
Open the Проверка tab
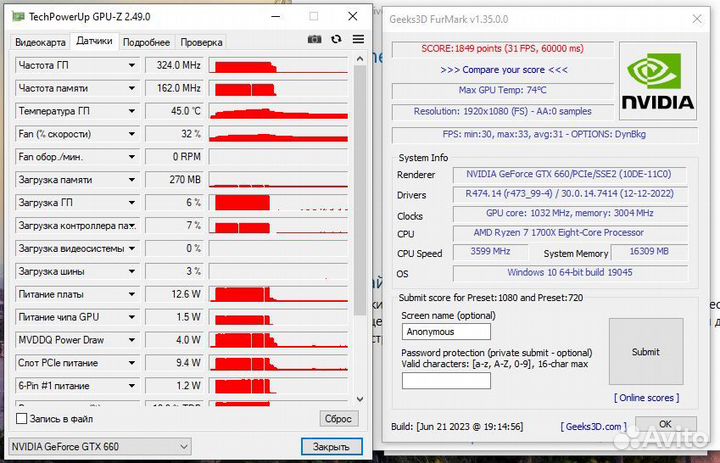[201, 42]
